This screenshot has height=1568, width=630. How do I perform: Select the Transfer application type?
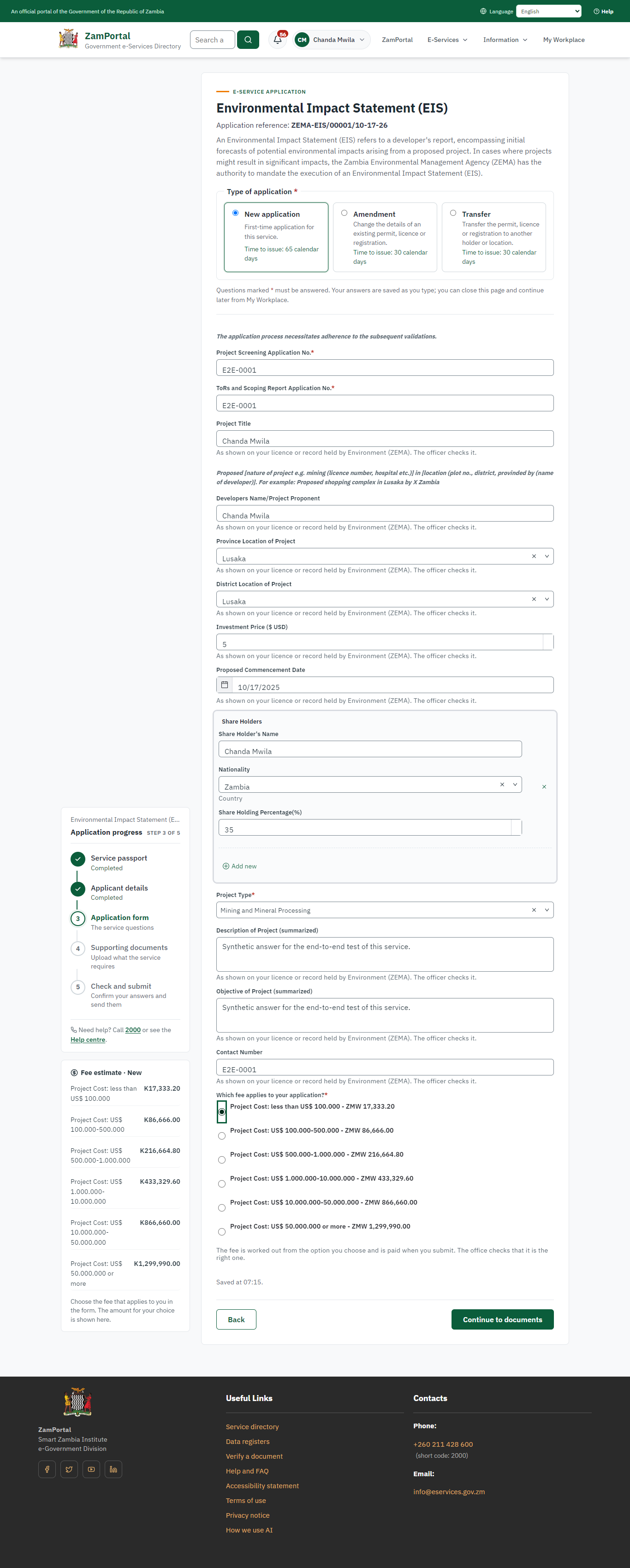pyautogui.click(x=453, y=213)
